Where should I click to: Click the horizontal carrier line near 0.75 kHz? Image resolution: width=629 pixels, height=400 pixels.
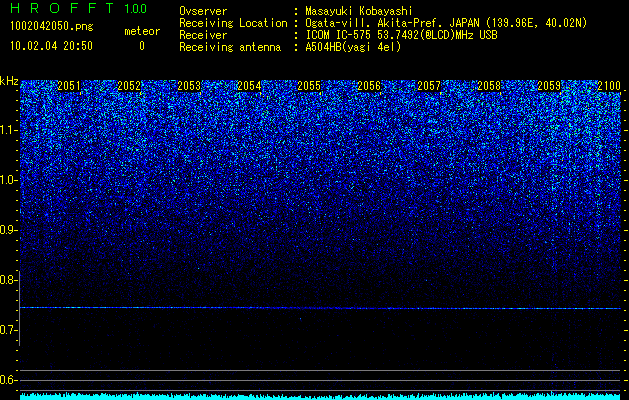pos(320,308)
